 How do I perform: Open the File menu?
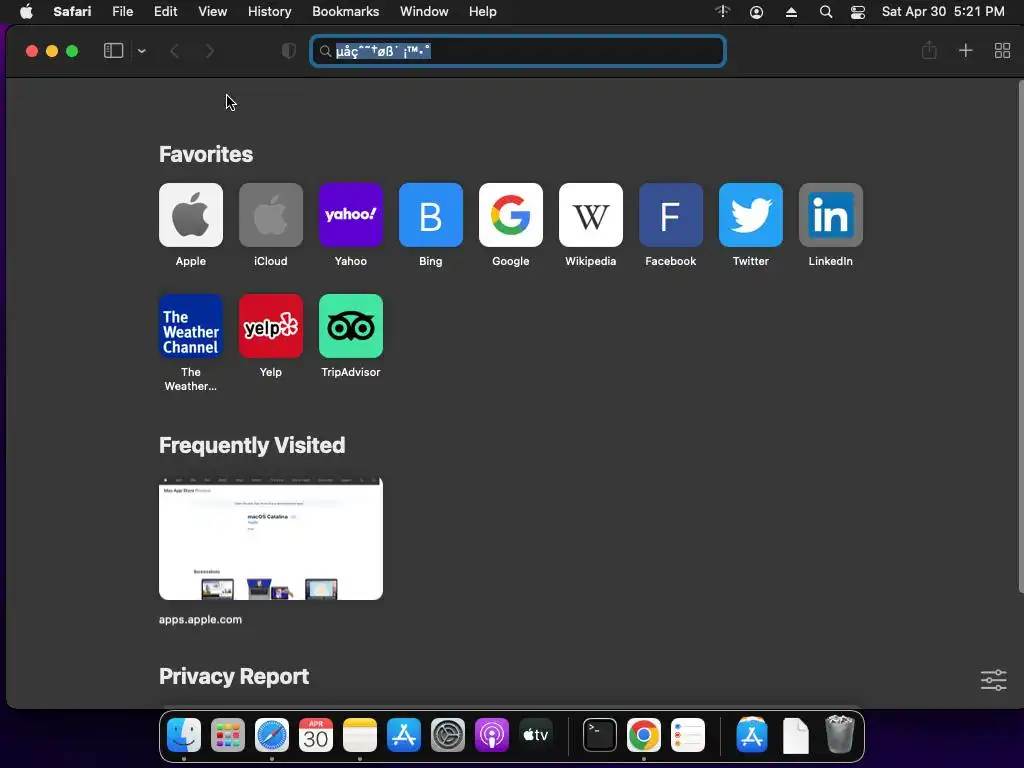click(x=123, y=12)
